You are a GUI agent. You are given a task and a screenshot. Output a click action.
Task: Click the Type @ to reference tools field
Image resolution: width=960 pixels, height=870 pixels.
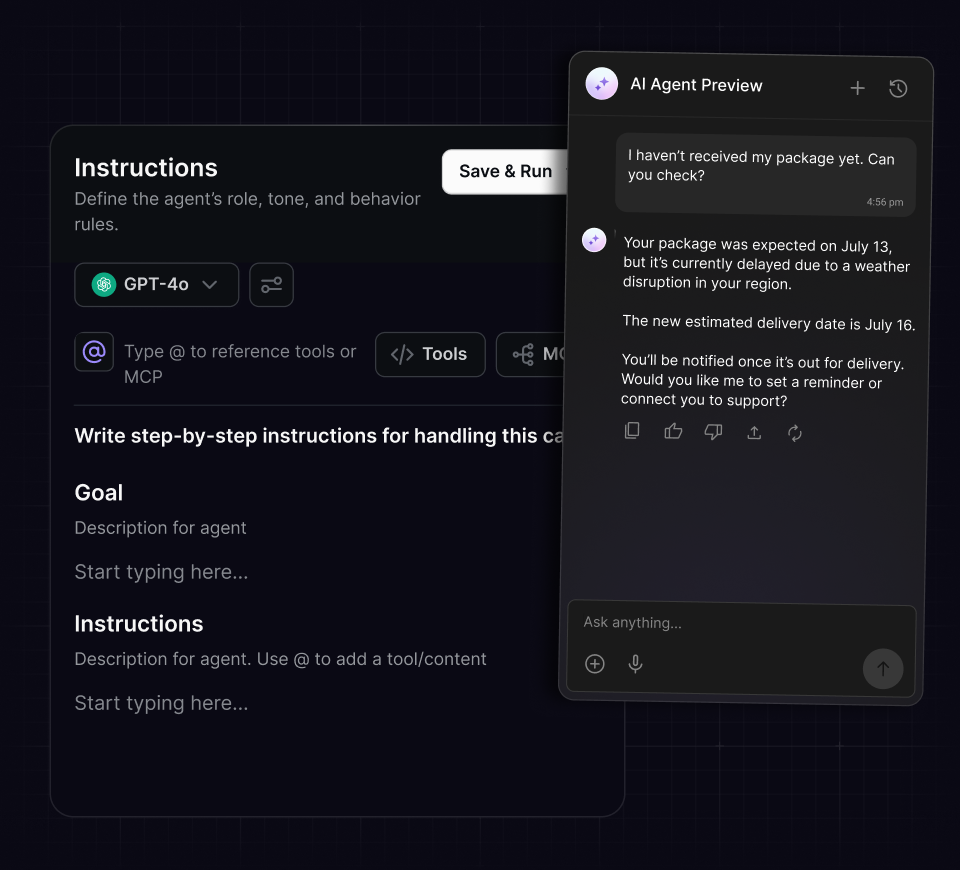(240, 364)
